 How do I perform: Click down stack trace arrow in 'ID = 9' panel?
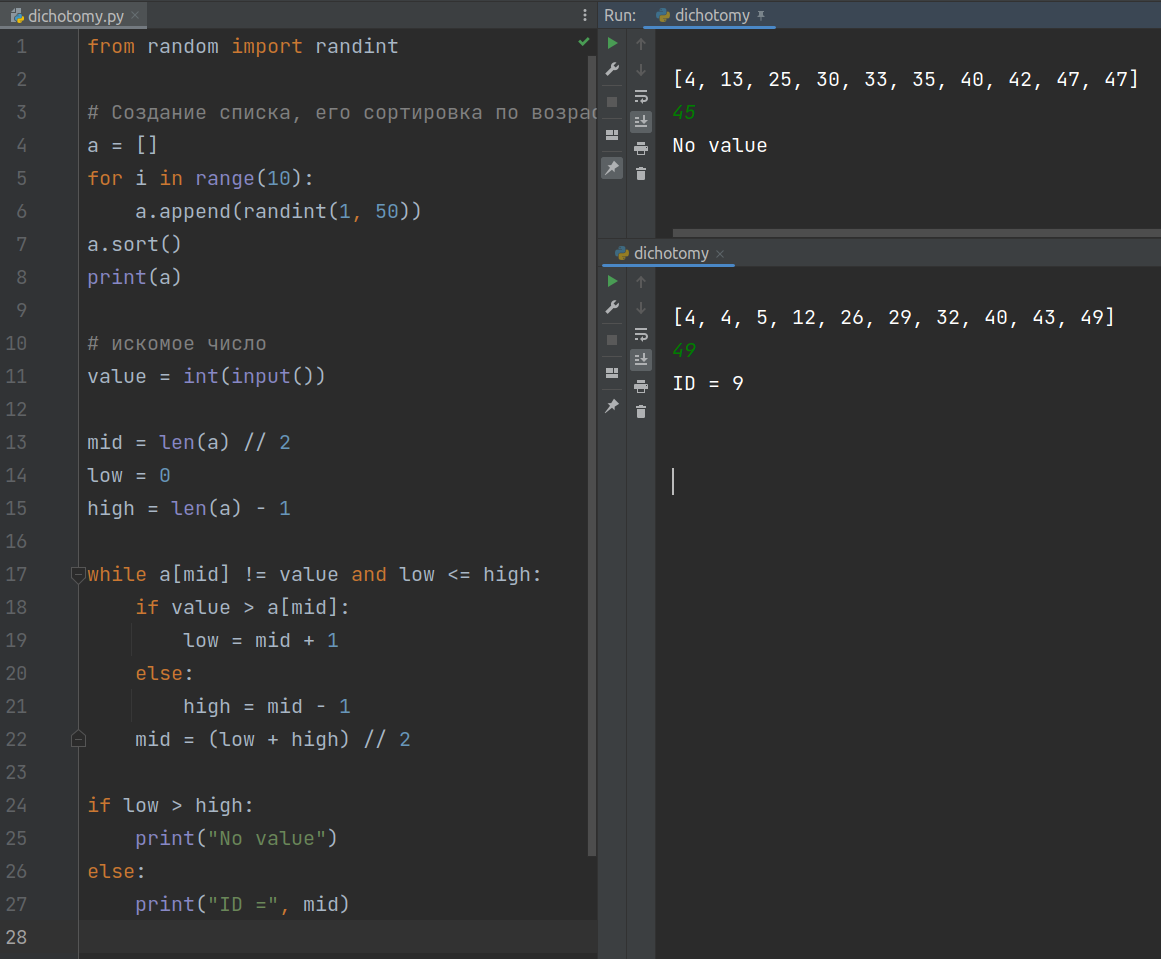click(x=641, y=308)
